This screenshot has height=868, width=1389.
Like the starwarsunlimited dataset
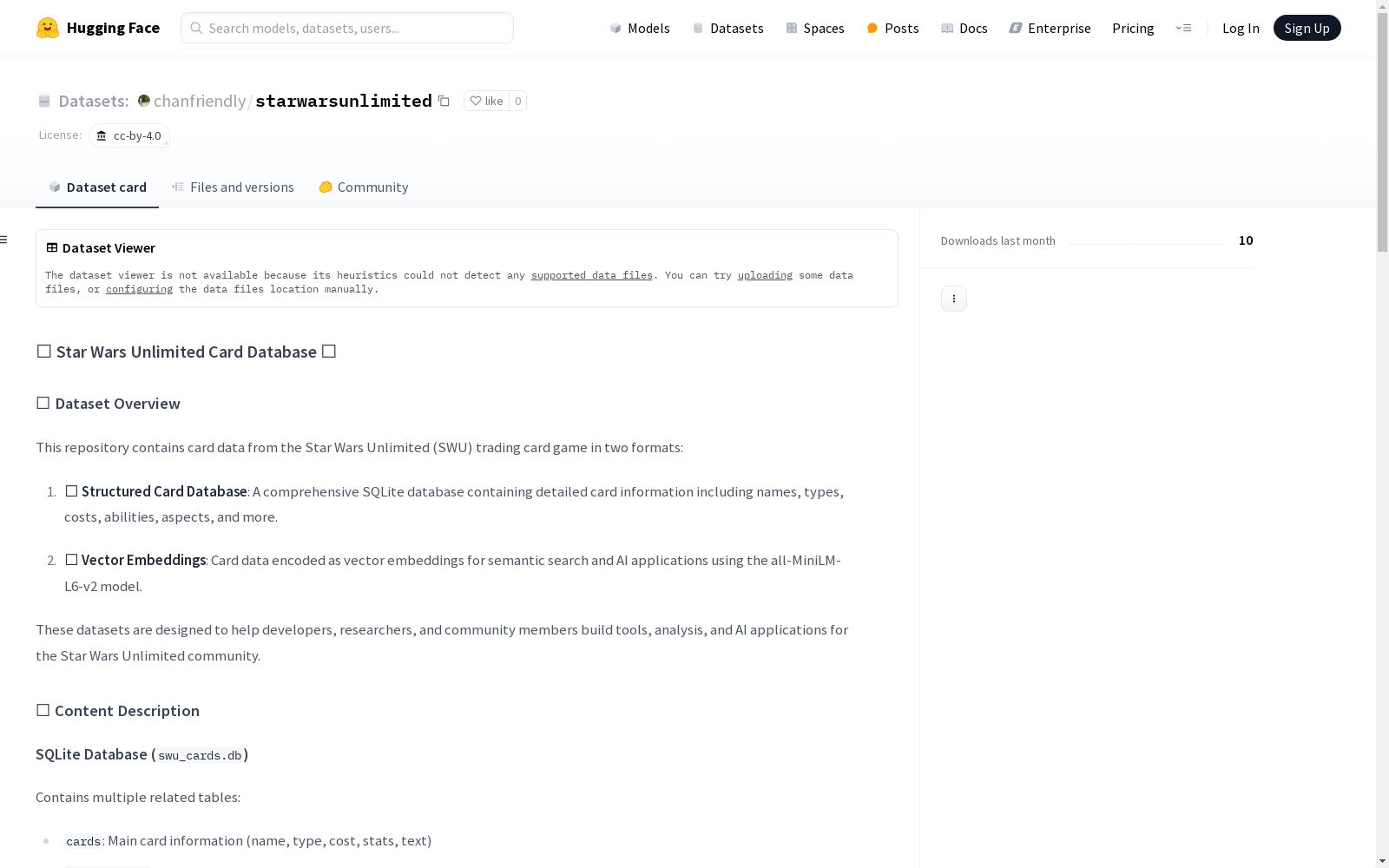tap(486, 101)
